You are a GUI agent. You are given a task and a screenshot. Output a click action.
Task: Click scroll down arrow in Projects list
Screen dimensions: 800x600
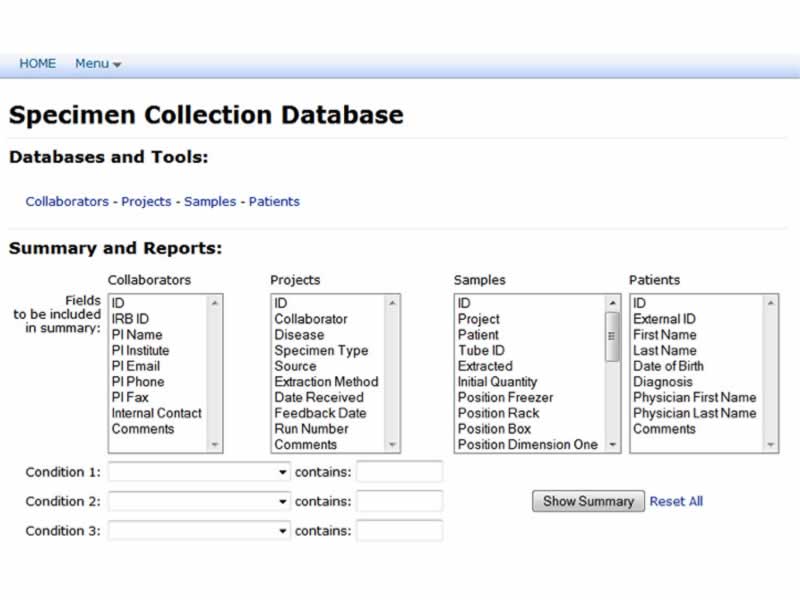[392, 445]
